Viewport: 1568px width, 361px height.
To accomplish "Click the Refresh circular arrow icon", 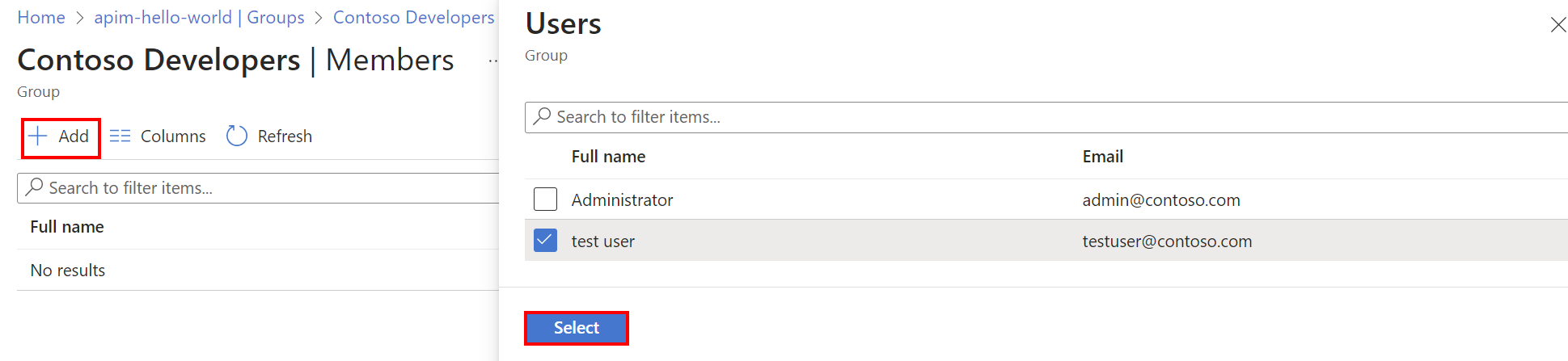I will 236,136.
